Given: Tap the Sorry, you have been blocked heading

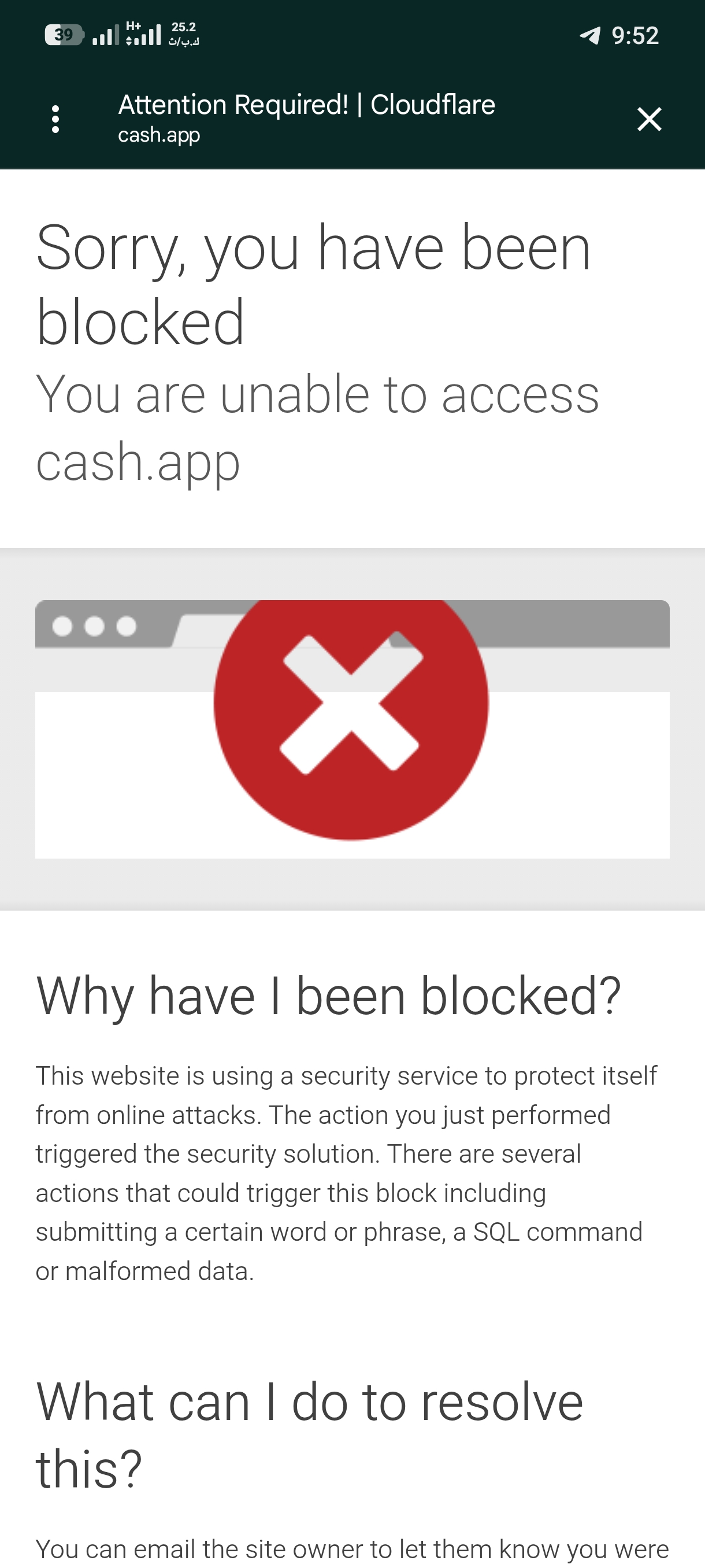Looking at the screenshot, I should pos(313,284).
